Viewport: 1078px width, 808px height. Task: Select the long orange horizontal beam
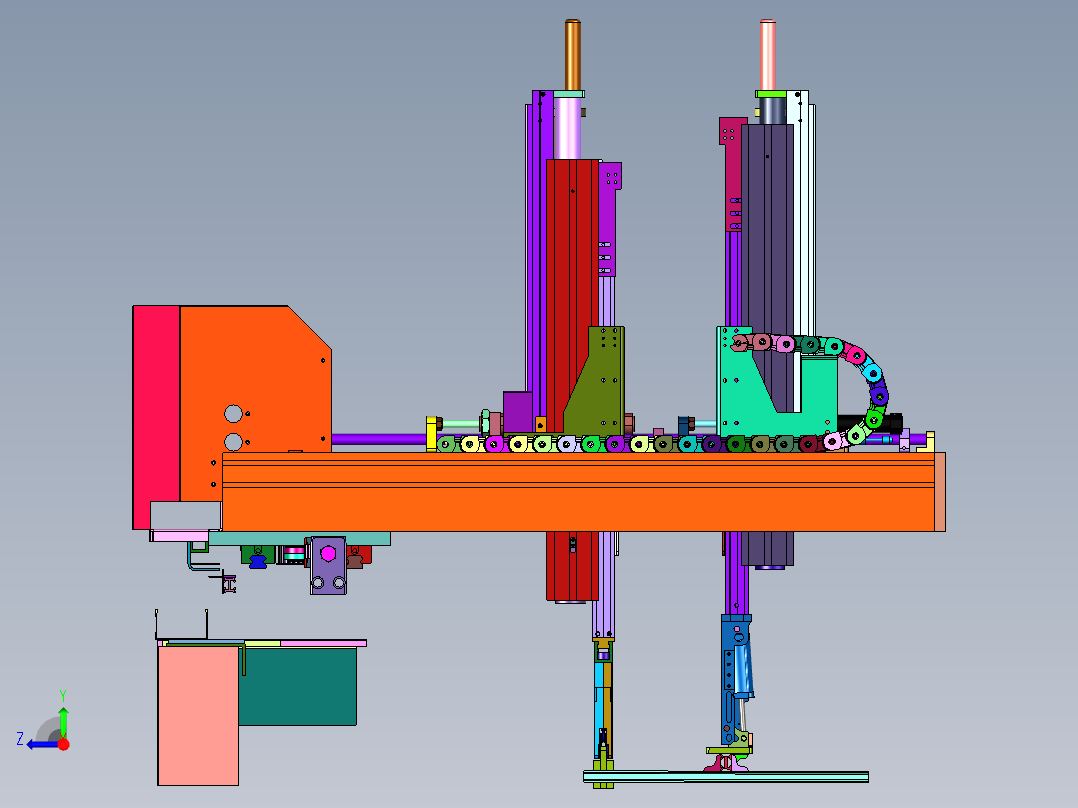[578, 492]
